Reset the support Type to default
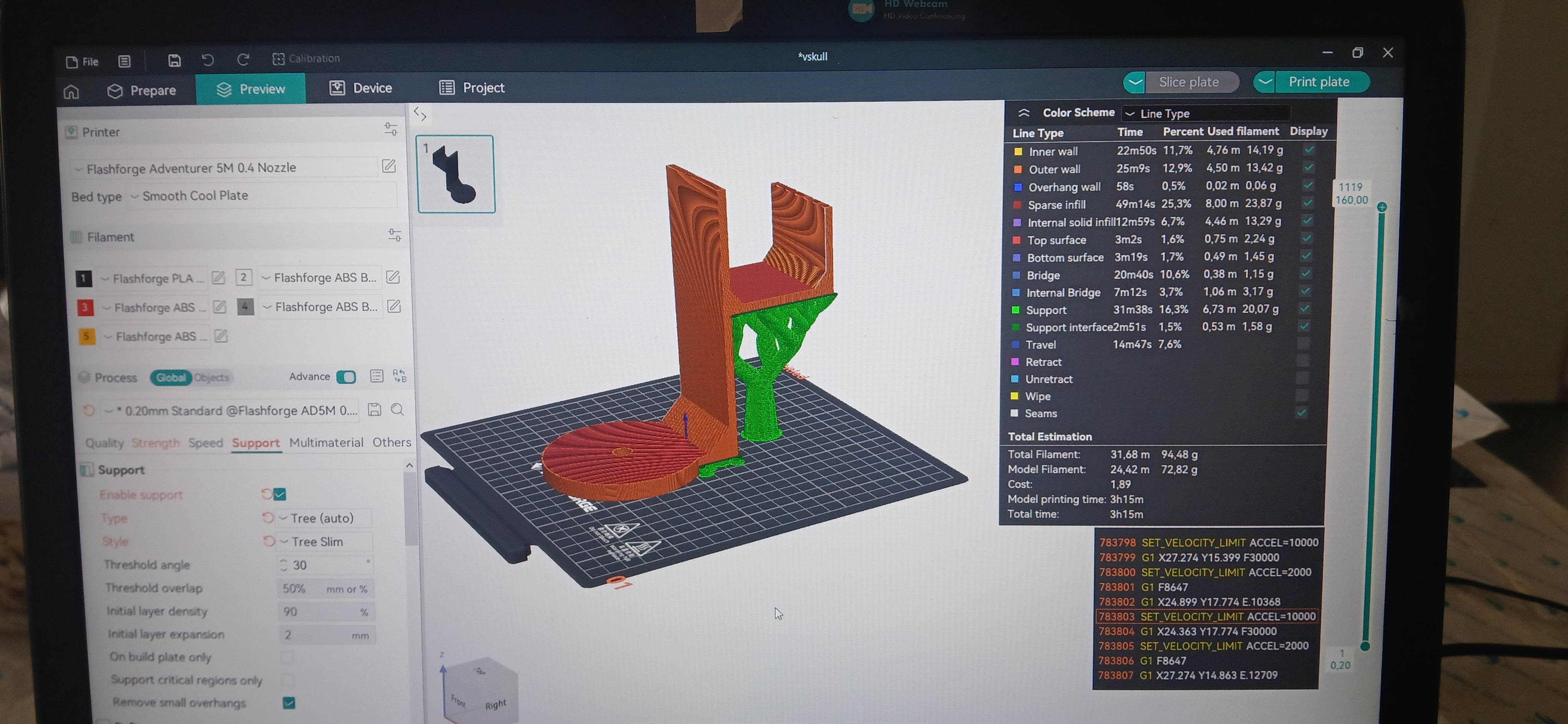The height and width of the screenshot is (724, 1568). pos(268,517)
